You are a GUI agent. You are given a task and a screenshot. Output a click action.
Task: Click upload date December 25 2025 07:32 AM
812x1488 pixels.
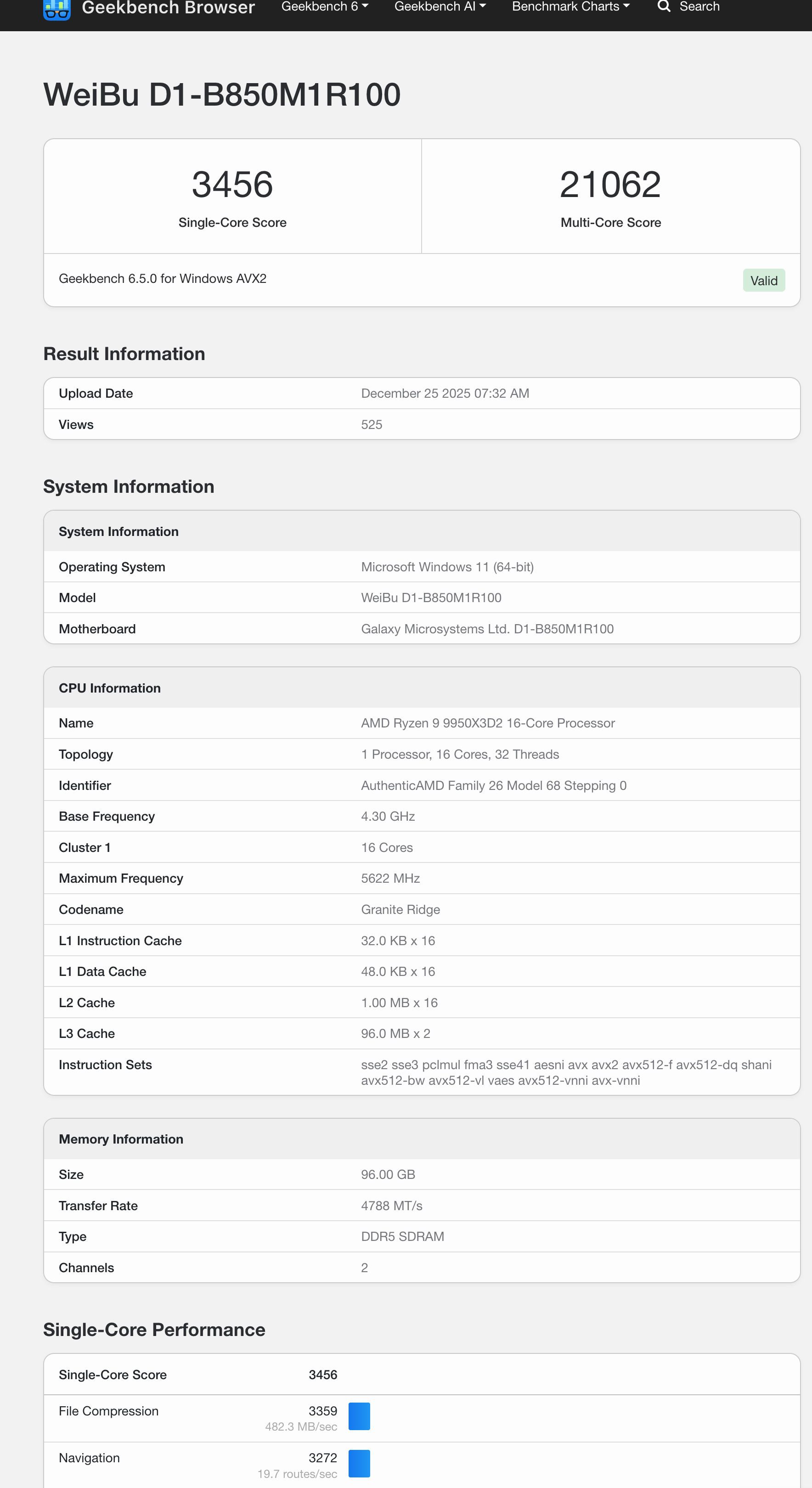tap(445, 394)
